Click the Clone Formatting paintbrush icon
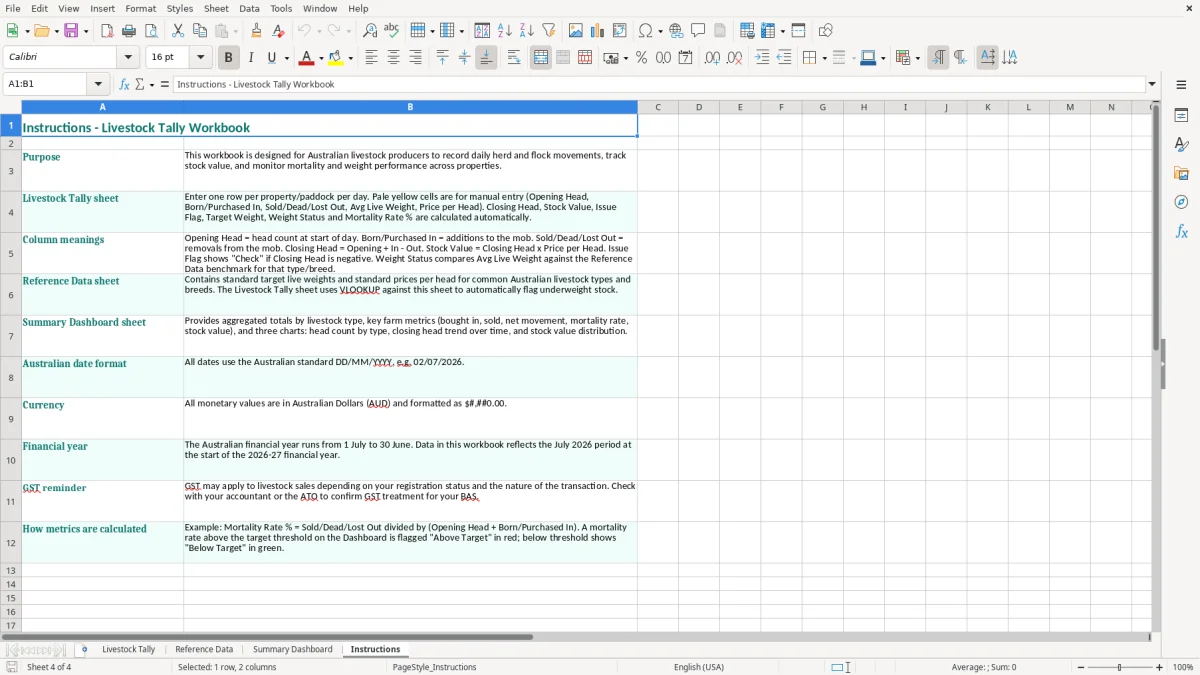Image resolution: width=1200 pixels, height=675 pixels. 257,31
